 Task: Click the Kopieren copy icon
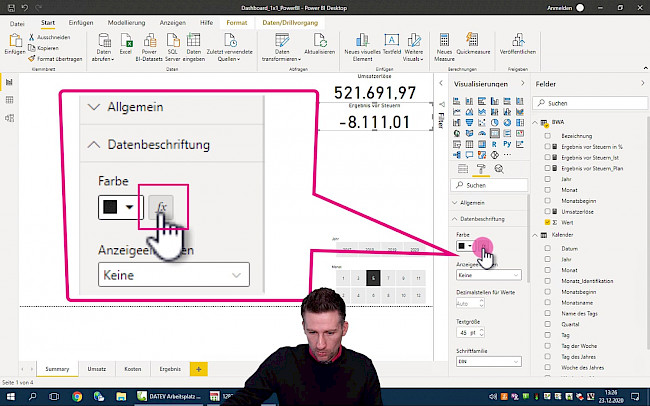click(32, 48)
